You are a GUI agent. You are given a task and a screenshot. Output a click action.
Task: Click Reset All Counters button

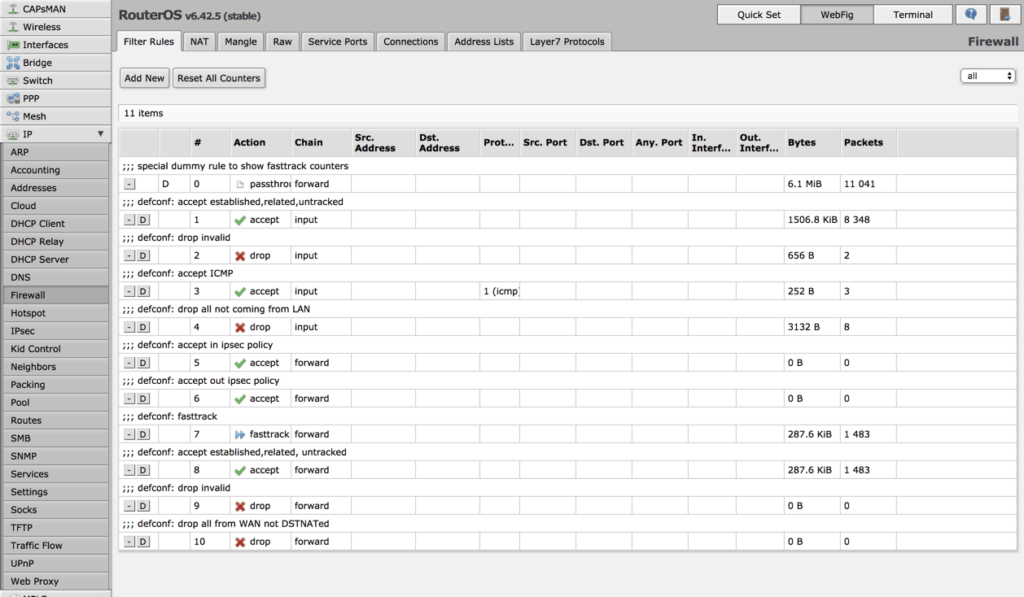click(x=219, y=78)
